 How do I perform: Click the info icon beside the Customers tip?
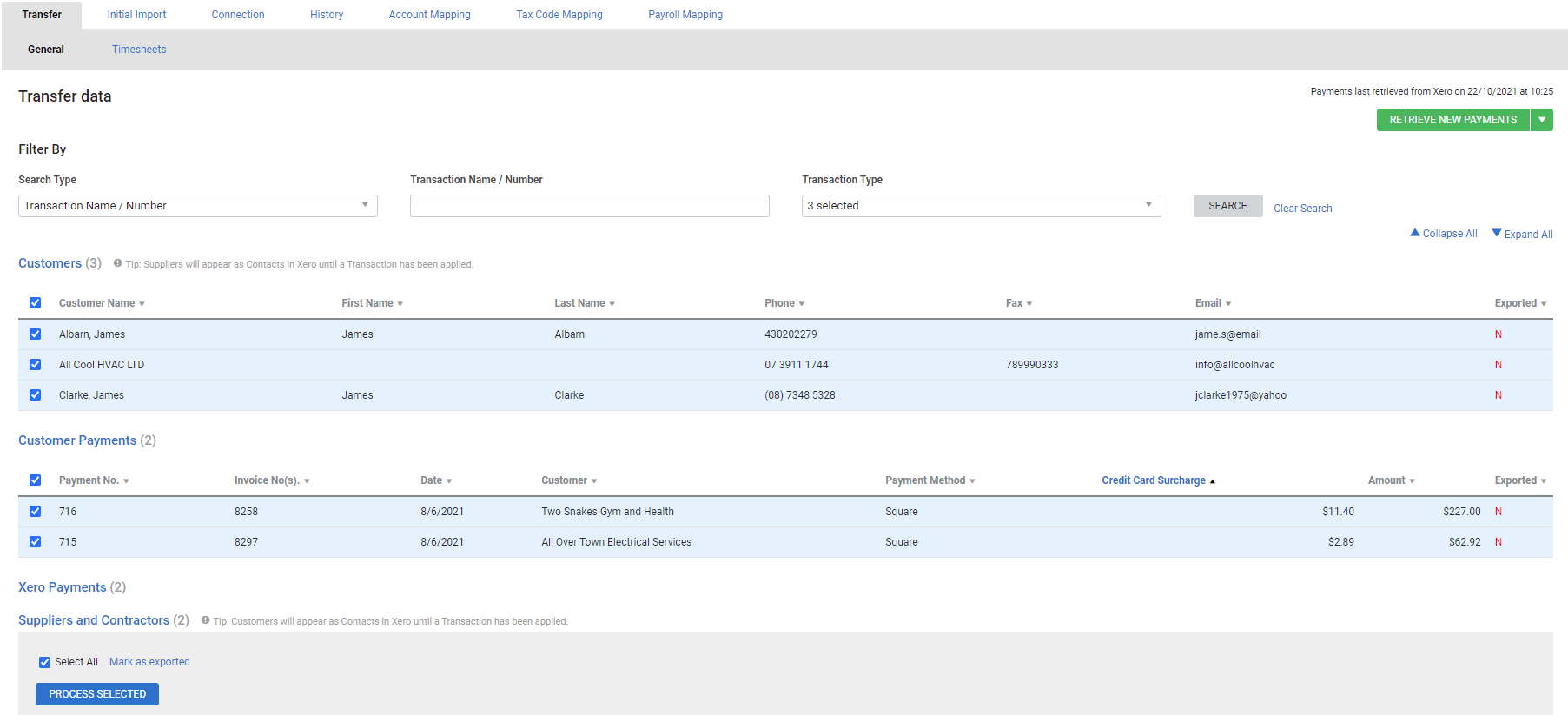click(x=117, y=263)
